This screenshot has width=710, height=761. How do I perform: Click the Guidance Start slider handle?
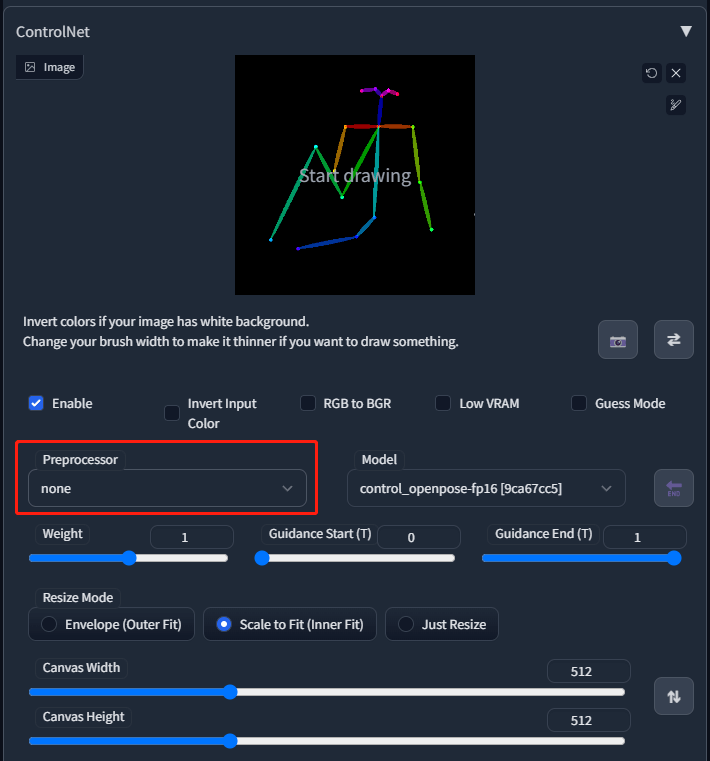[x=262, y=558]
